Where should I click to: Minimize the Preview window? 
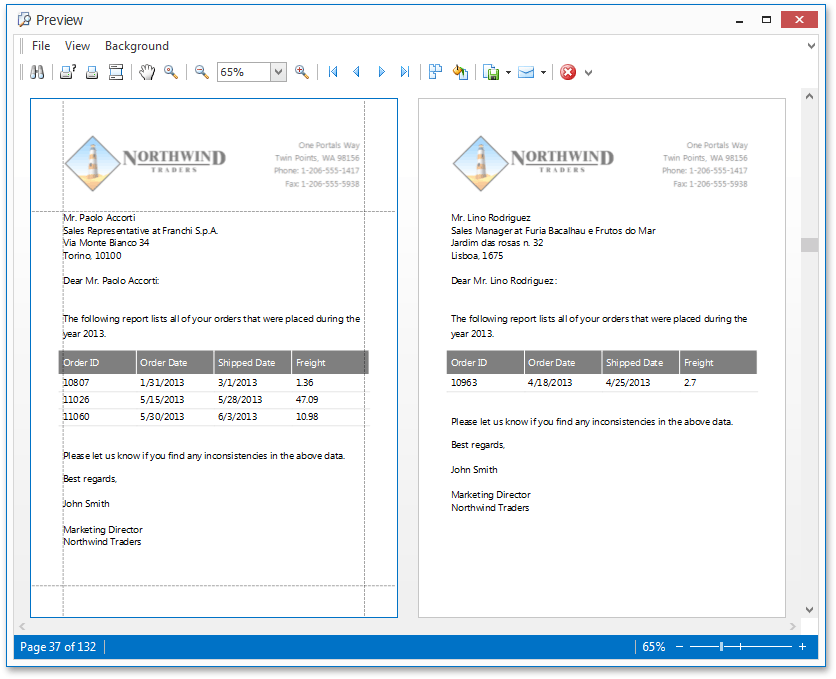[x=739, y=20]
